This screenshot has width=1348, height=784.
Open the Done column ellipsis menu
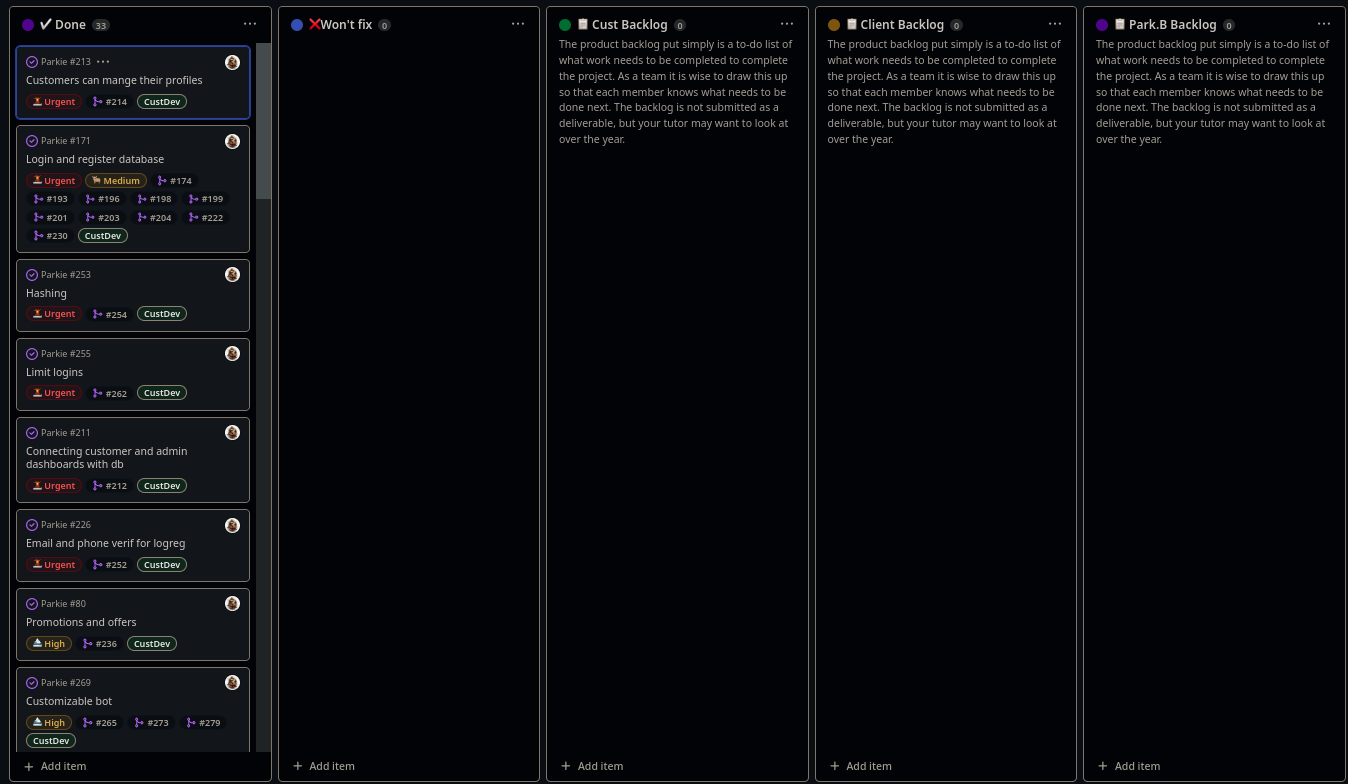click(250, 23)
